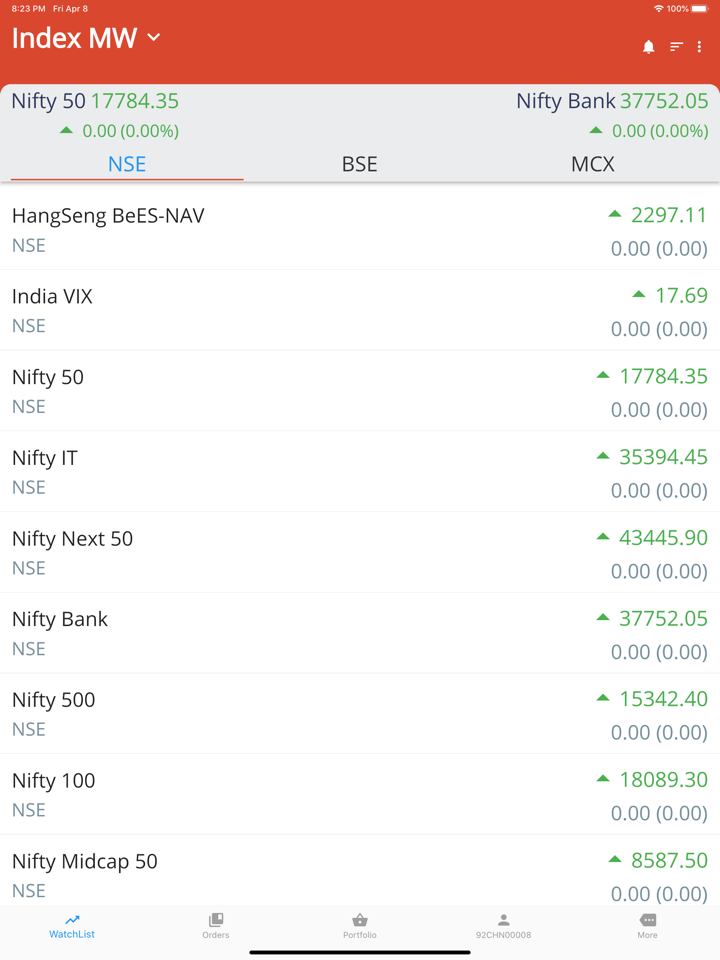Image resolution: width=720 pixels, height=960 pixels.
Task: Tap the Nifty 50 header ticker
Action: (96, 115)
